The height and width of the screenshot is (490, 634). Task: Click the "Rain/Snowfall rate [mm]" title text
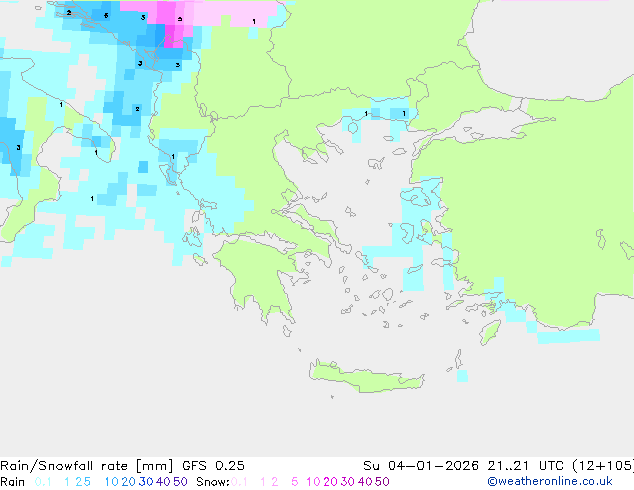[87, 466]
